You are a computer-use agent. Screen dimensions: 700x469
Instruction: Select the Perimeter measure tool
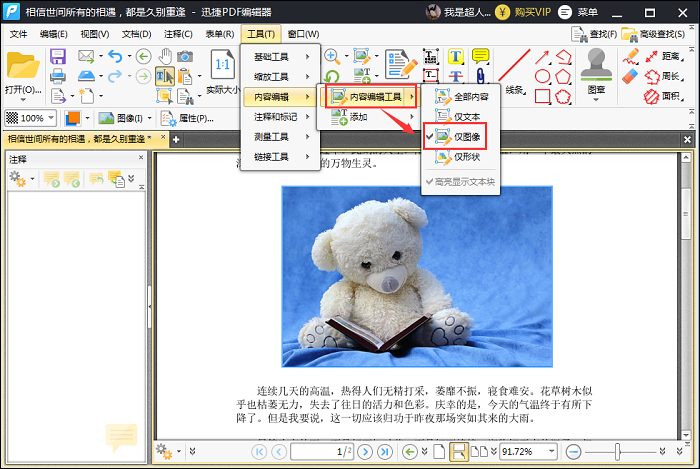point(664,76)
